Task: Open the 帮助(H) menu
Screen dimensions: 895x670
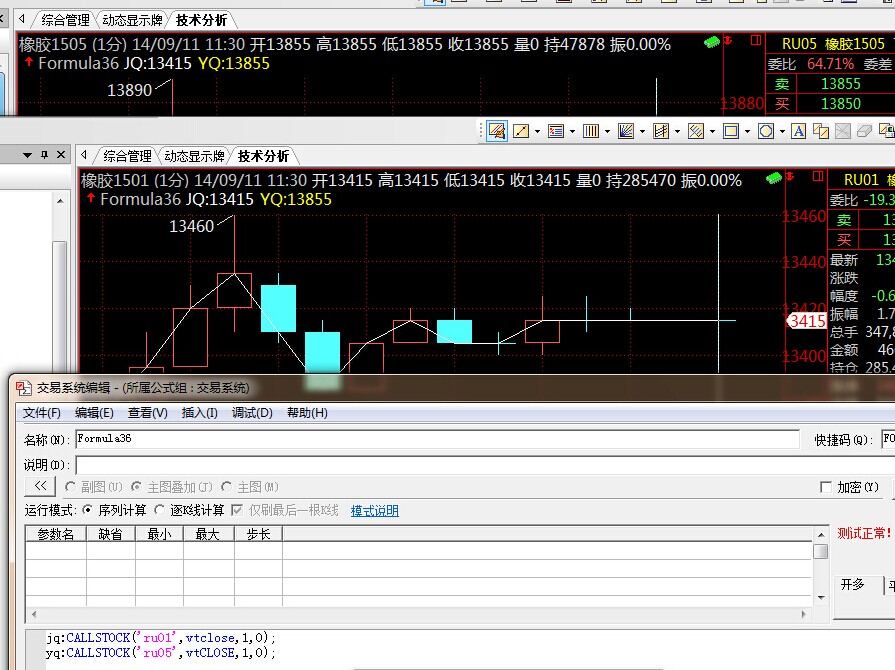Action: click(307, 413)
